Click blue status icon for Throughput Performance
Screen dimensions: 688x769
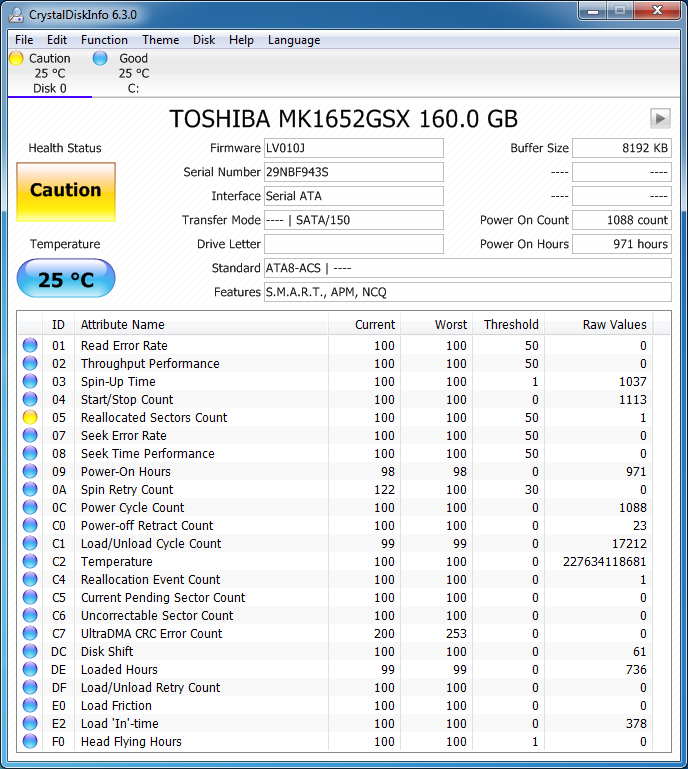(30, 363)
